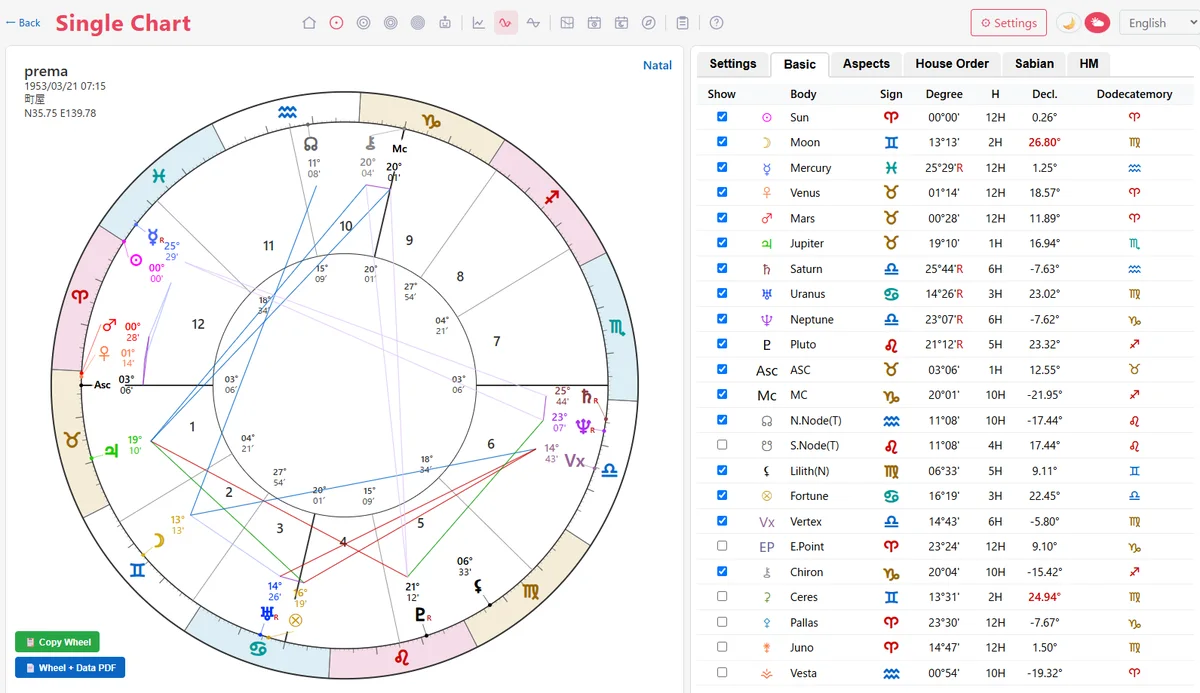Uncheck the Chiron show checkbox

click(x=722, y=571)
